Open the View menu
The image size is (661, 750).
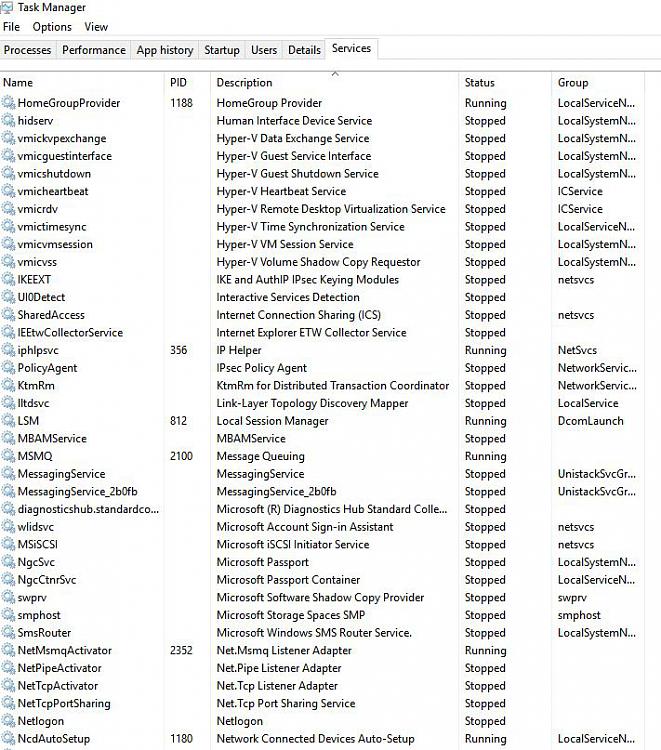point(96,27)
